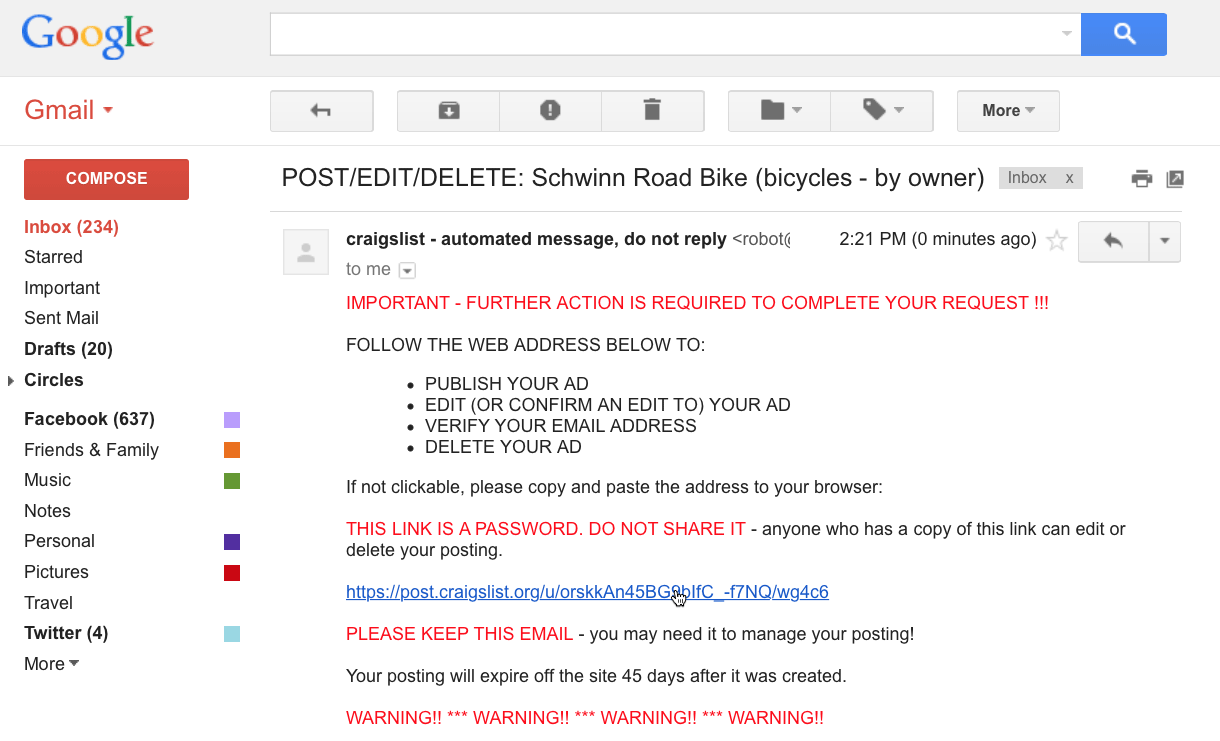Open the More actions dropdown
The image size is (1220, 741).
coord(1008,110)
